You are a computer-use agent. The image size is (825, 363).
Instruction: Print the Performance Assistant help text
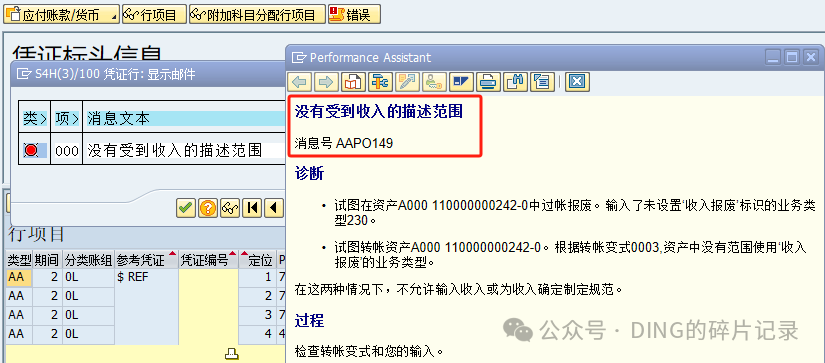pos(488,82)
